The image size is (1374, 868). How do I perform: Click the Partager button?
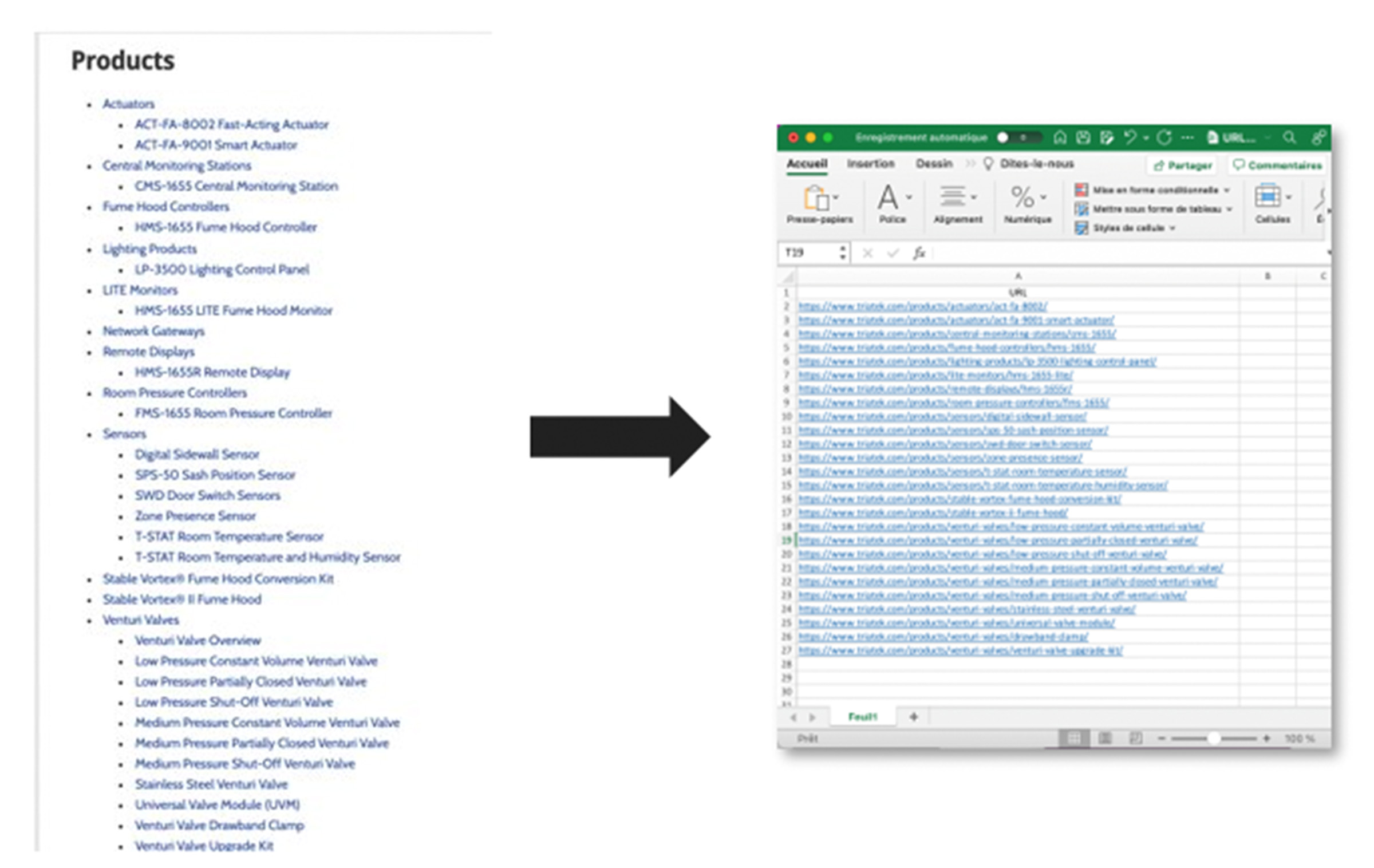tap(1182, 165)
